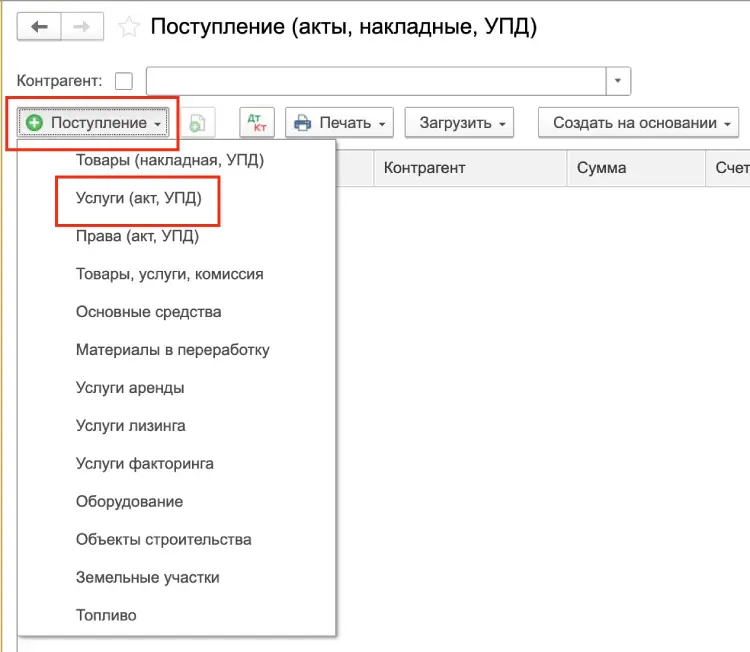Viewport: 750px width, 652px height.
Task: Click the copy document icon
Action: [197, 123]
